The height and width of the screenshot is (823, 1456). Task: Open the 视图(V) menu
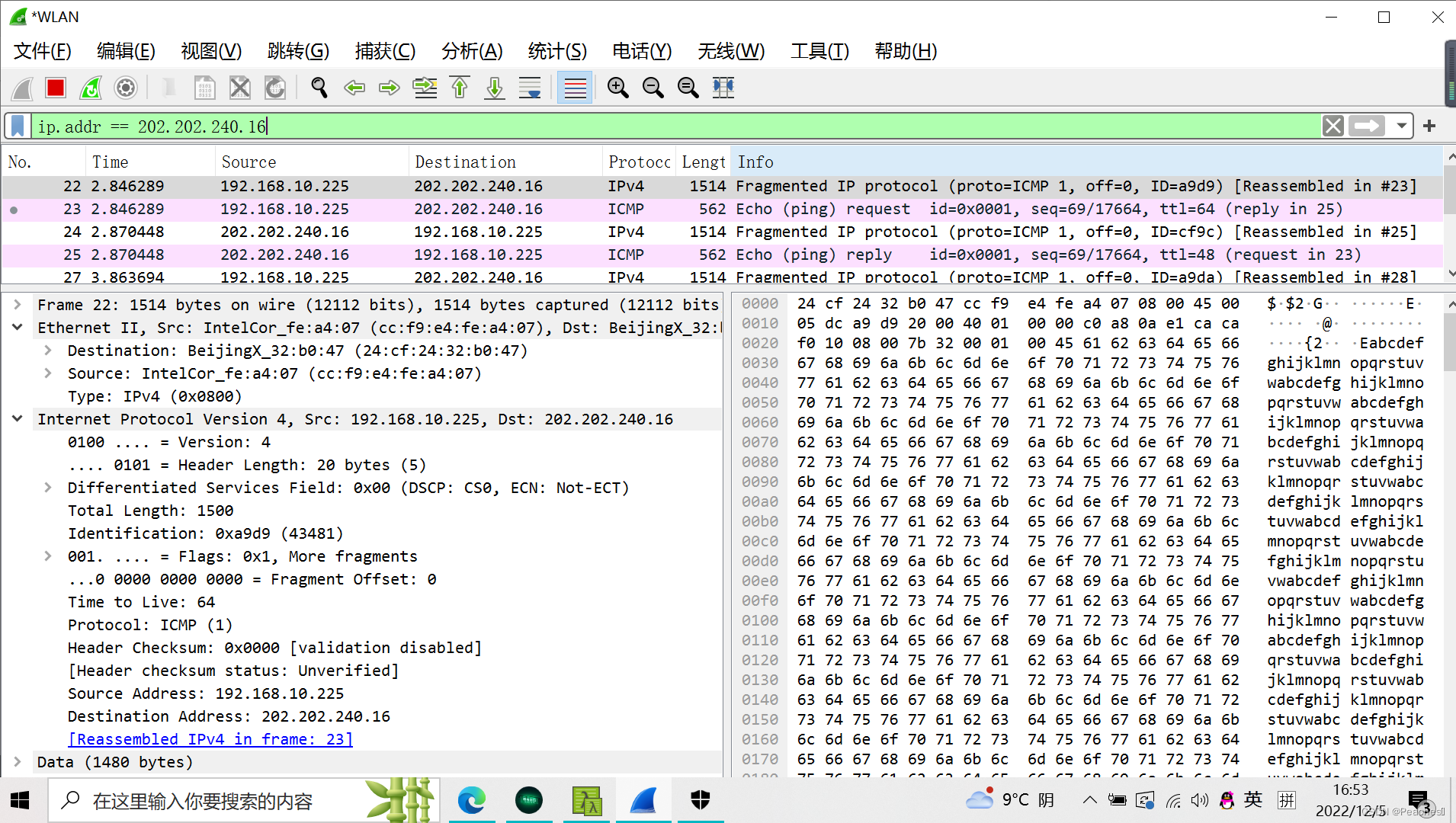211,51
